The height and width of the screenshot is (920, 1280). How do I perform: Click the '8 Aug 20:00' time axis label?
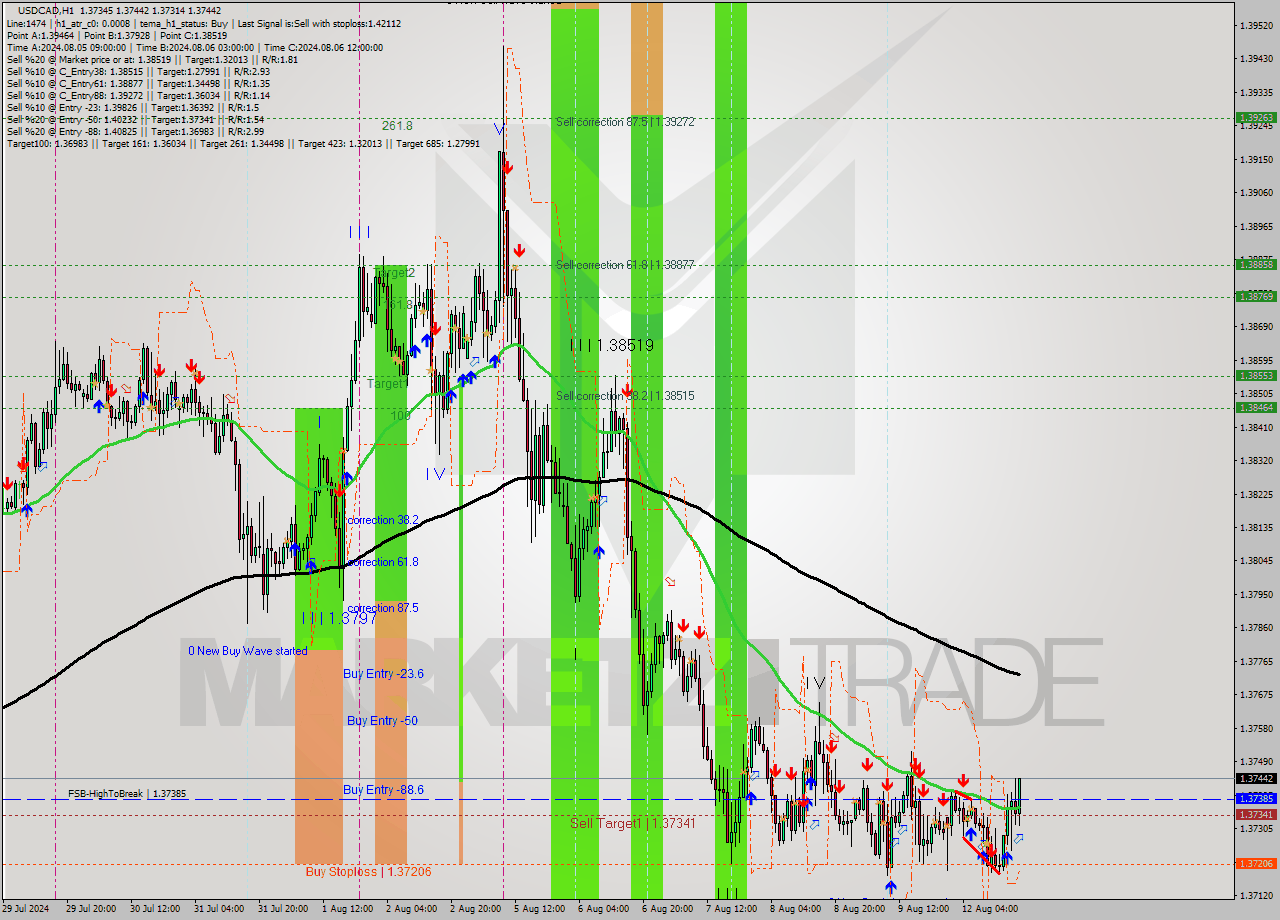859,909
